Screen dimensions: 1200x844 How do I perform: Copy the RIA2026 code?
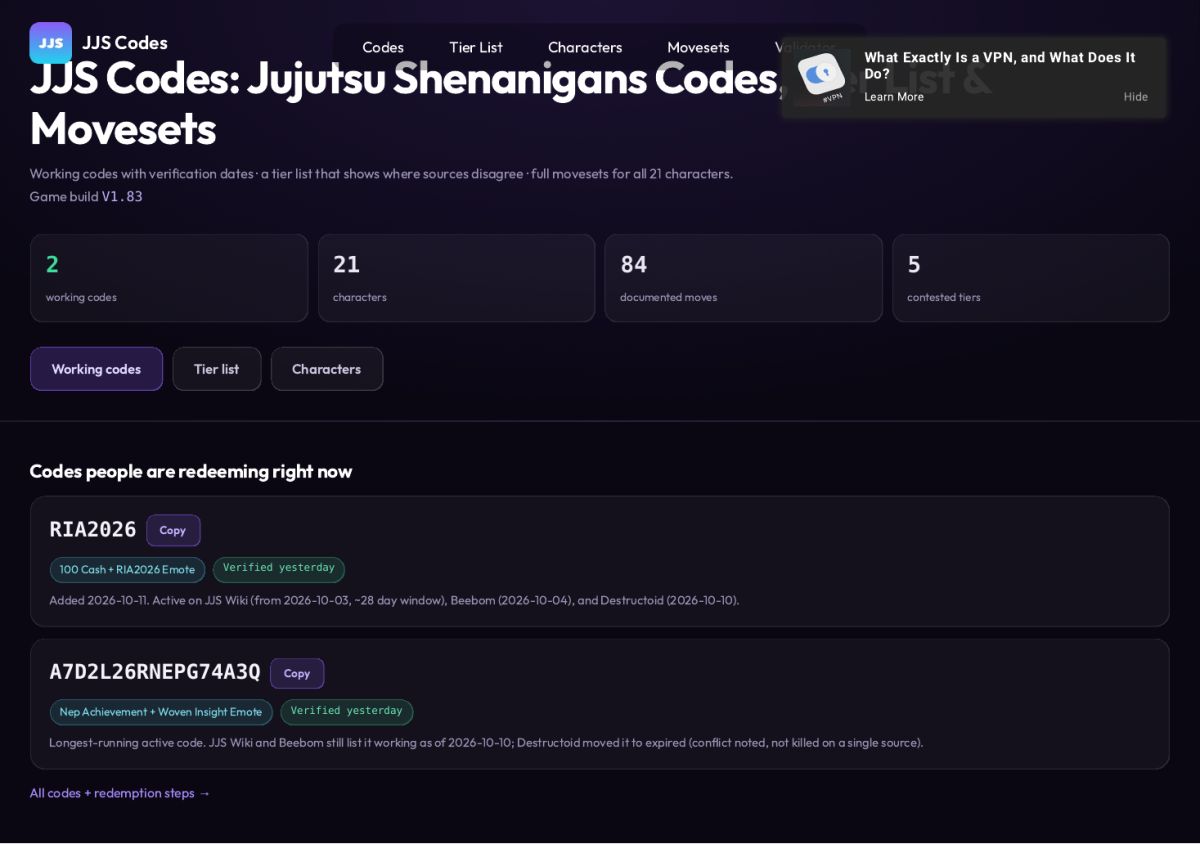point(173,530)
